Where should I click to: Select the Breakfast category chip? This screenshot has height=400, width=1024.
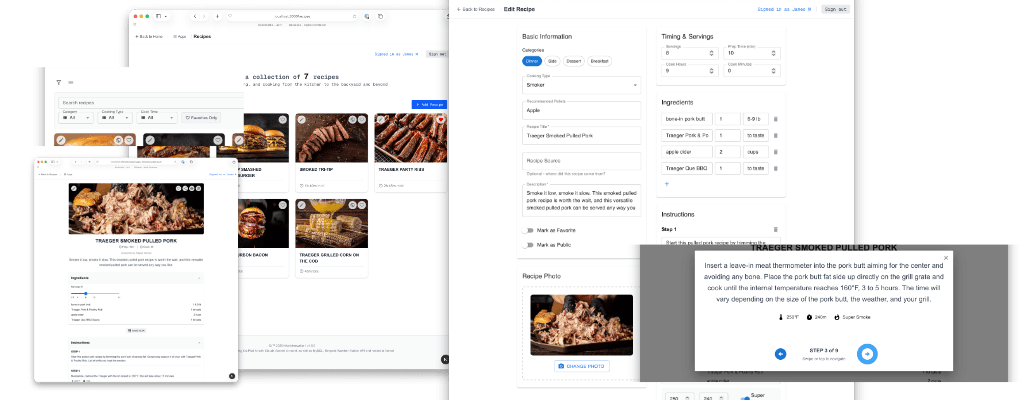click(x=600, y=61)
